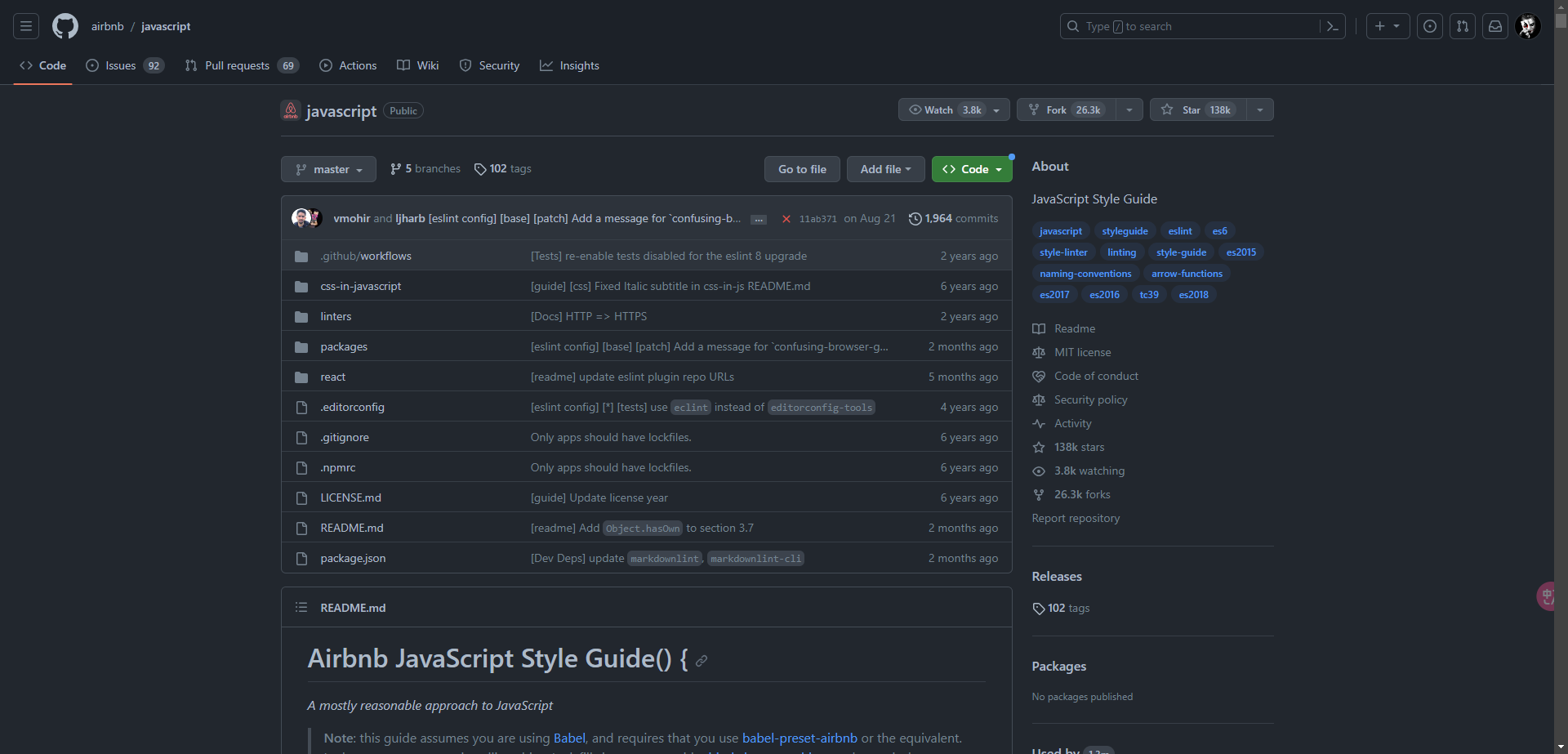
Task: Click the folder icon for packages
Action: pyautogui.click(x=301, y=347)
